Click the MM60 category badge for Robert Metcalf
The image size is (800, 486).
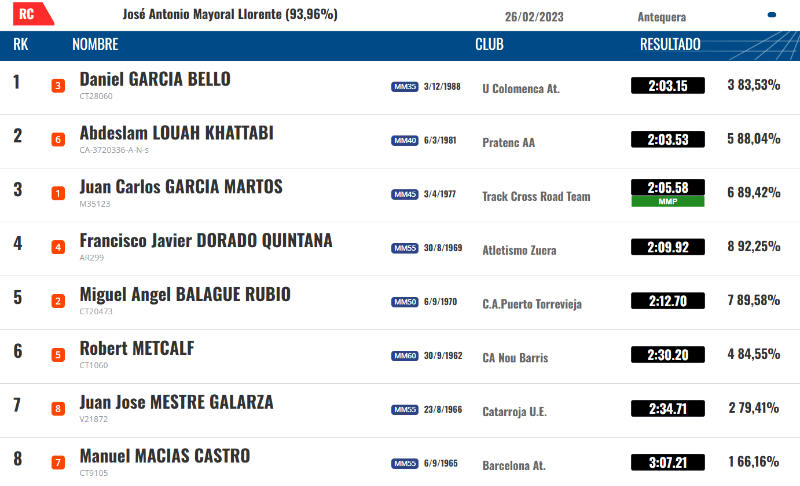click(x=405, y=355)
